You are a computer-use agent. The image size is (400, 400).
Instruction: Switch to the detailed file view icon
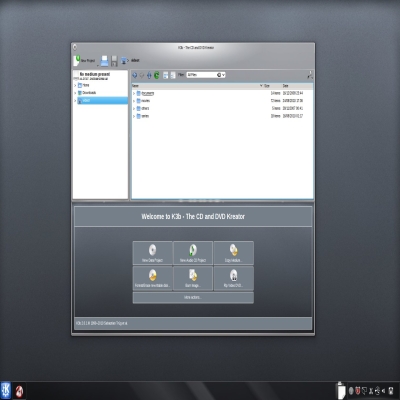(x=173, y=75)
